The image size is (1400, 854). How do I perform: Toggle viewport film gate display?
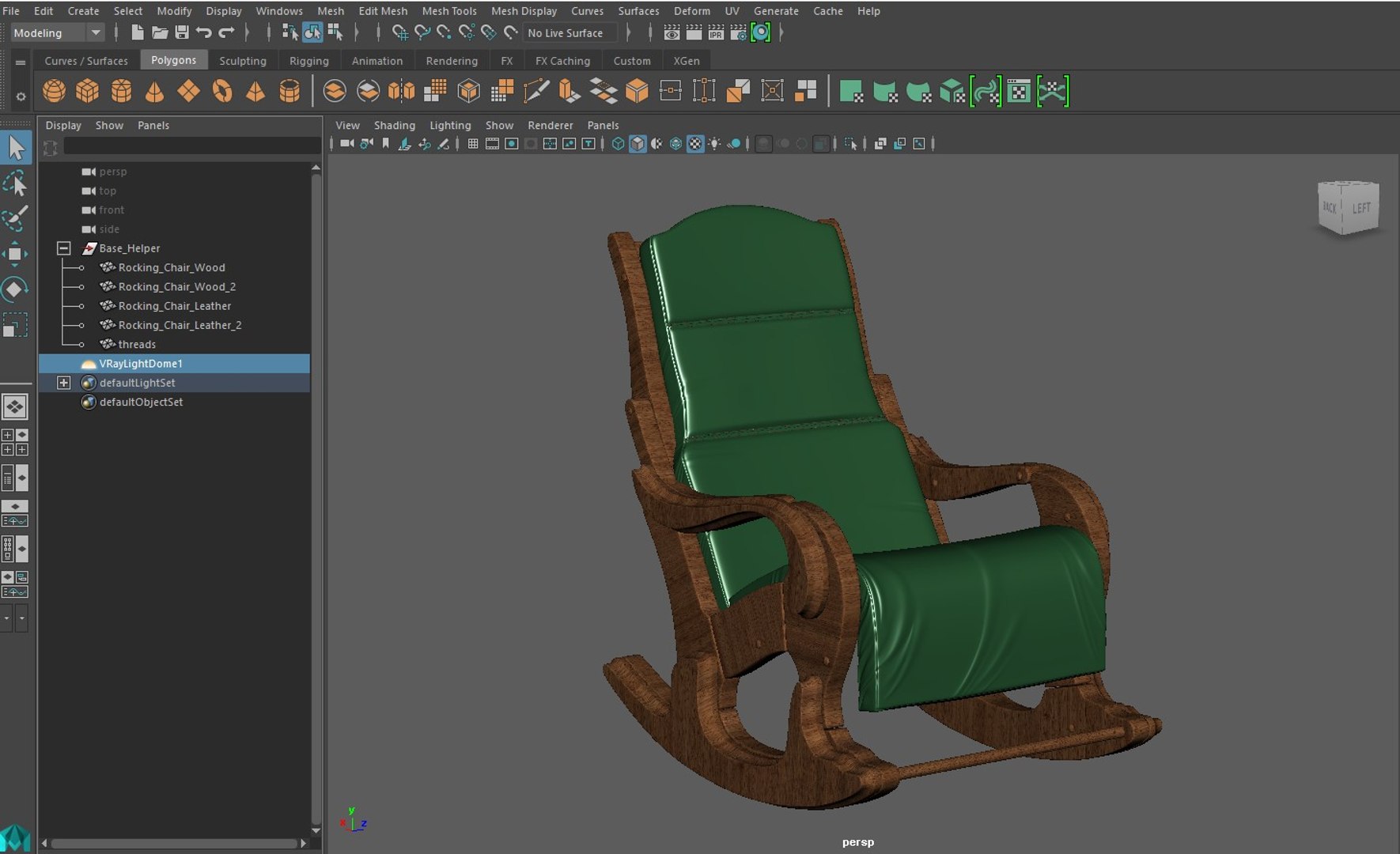click(492, 144)
